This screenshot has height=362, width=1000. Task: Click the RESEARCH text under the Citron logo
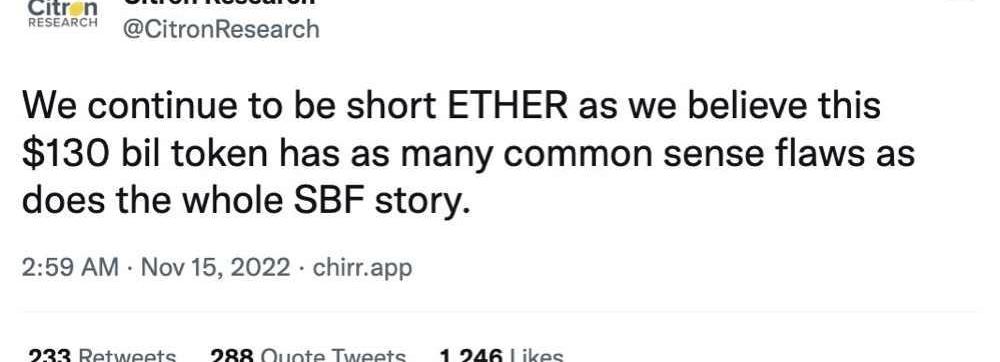(x=62, y=23)
